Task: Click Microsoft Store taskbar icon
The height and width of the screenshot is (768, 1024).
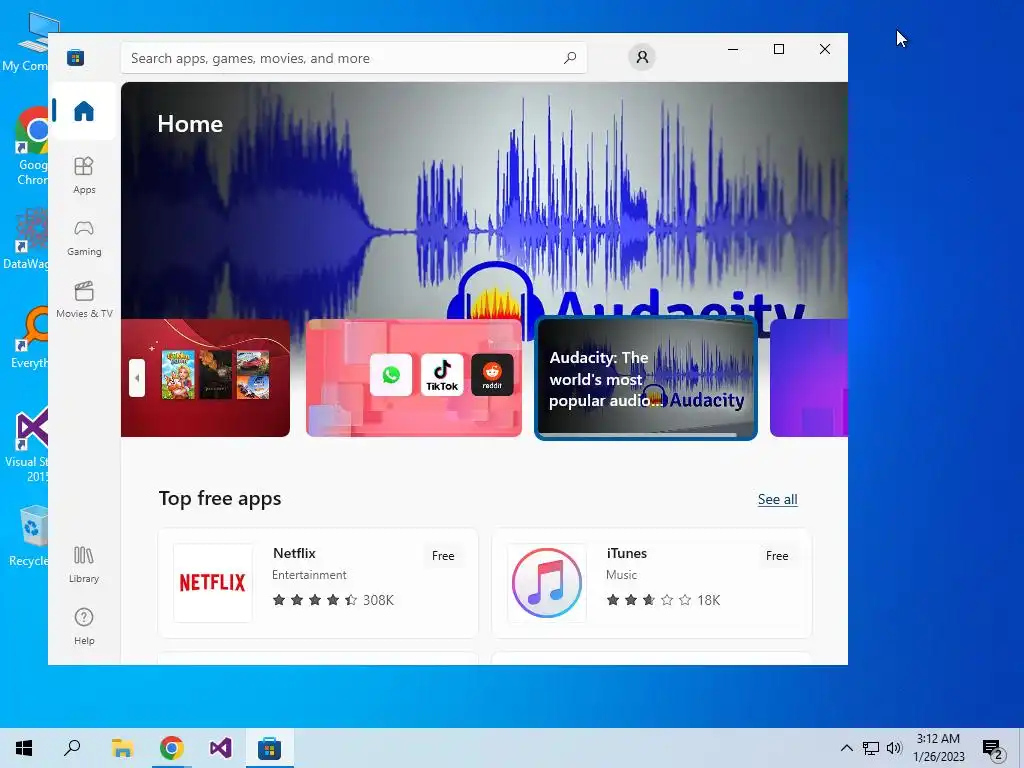Action: [x=269, y=748]
